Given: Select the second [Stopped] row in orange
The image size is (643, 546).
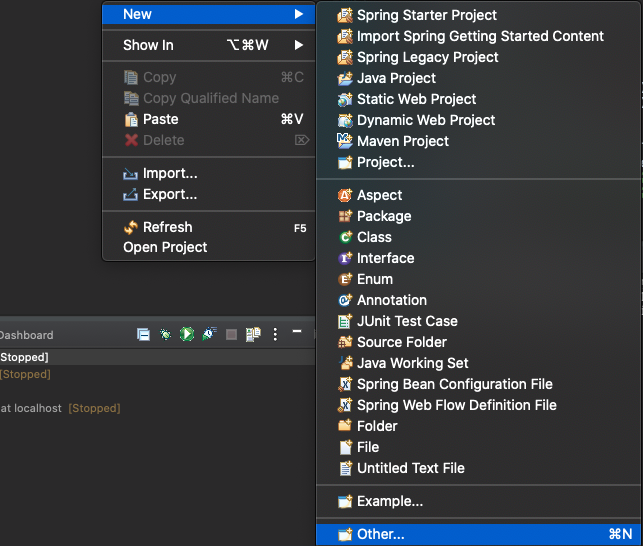Looking at the screenshot, I should [157, 374].
